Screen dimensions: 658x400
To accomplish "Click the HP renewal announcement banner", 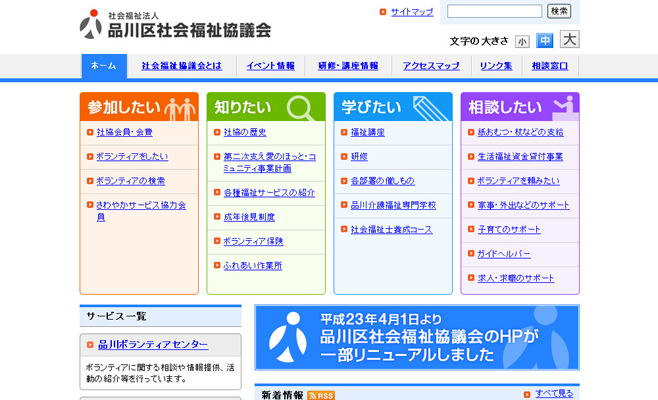I will pyautogui.click(x=417, y=338).
